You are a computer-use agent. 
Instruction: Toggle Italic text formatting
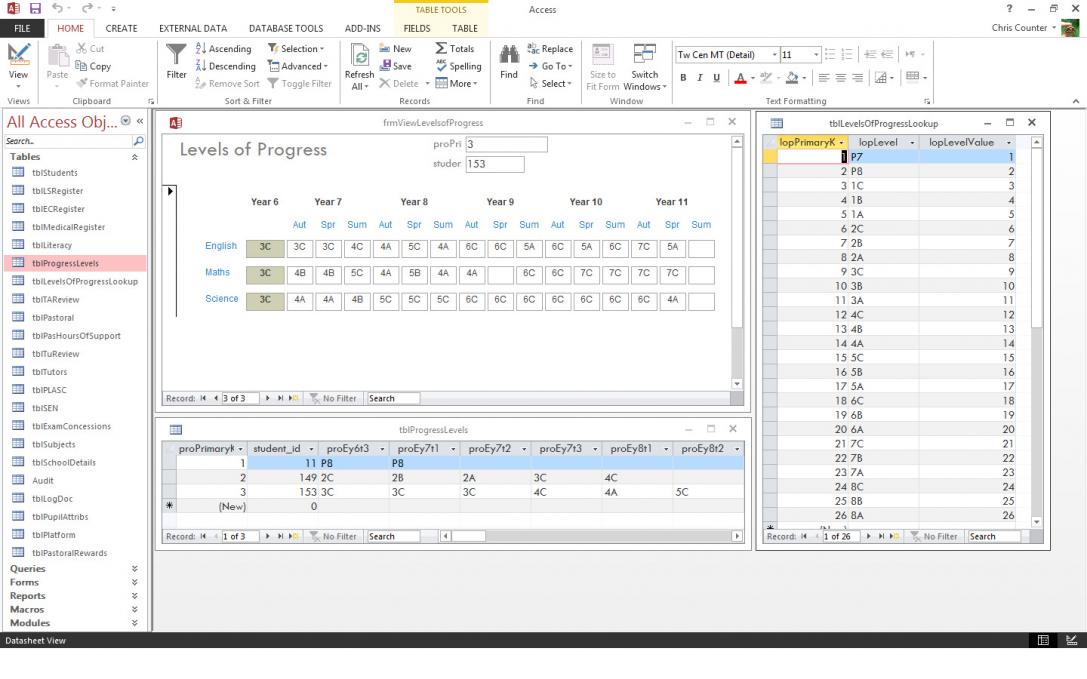click(700, 77)
